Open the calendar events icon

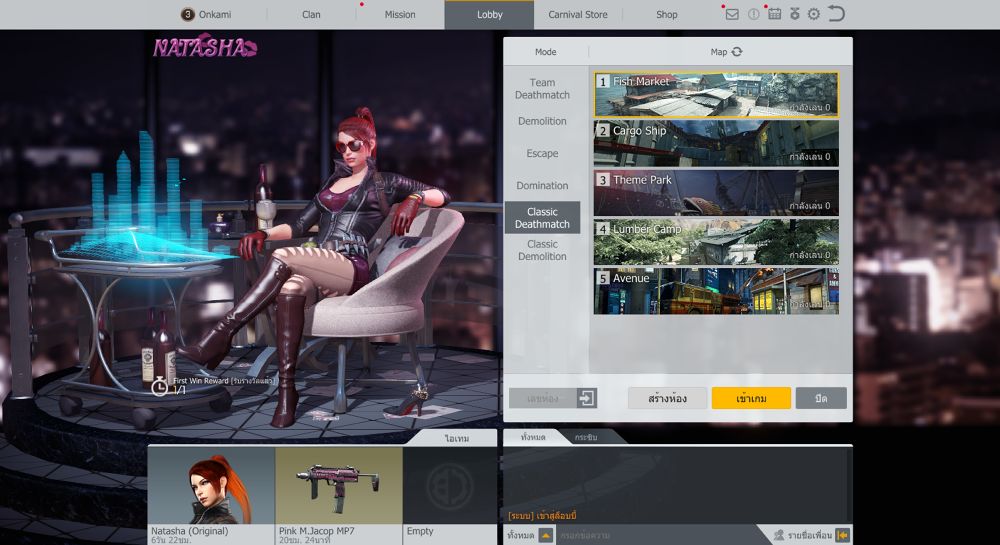coord(774,14)
